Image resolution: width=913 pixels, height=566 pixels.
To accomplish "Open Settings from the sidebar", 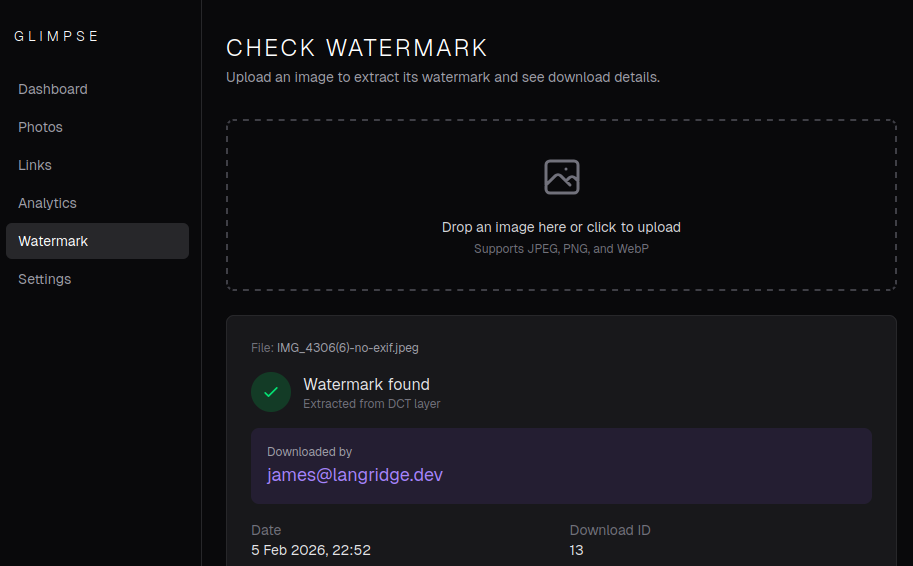I will pos(45,279).
